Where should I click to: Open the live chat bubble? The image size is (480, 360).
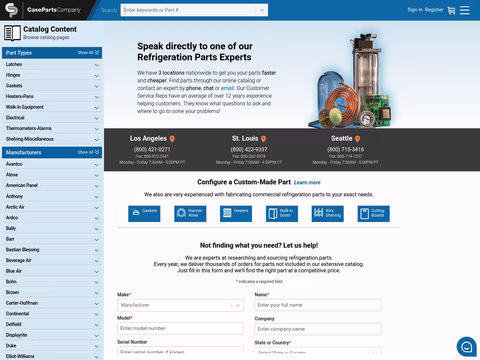point(466,347)
